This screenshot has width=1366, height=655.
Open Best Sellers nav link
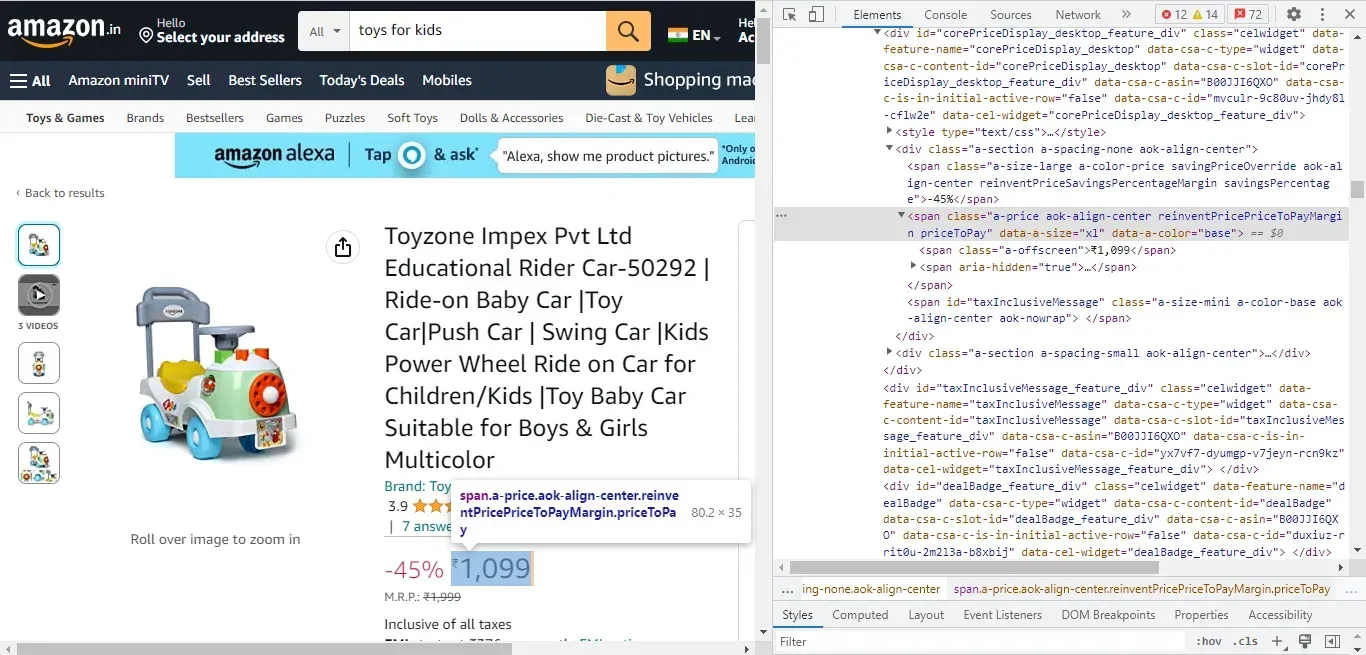click(x=265, y=80)
